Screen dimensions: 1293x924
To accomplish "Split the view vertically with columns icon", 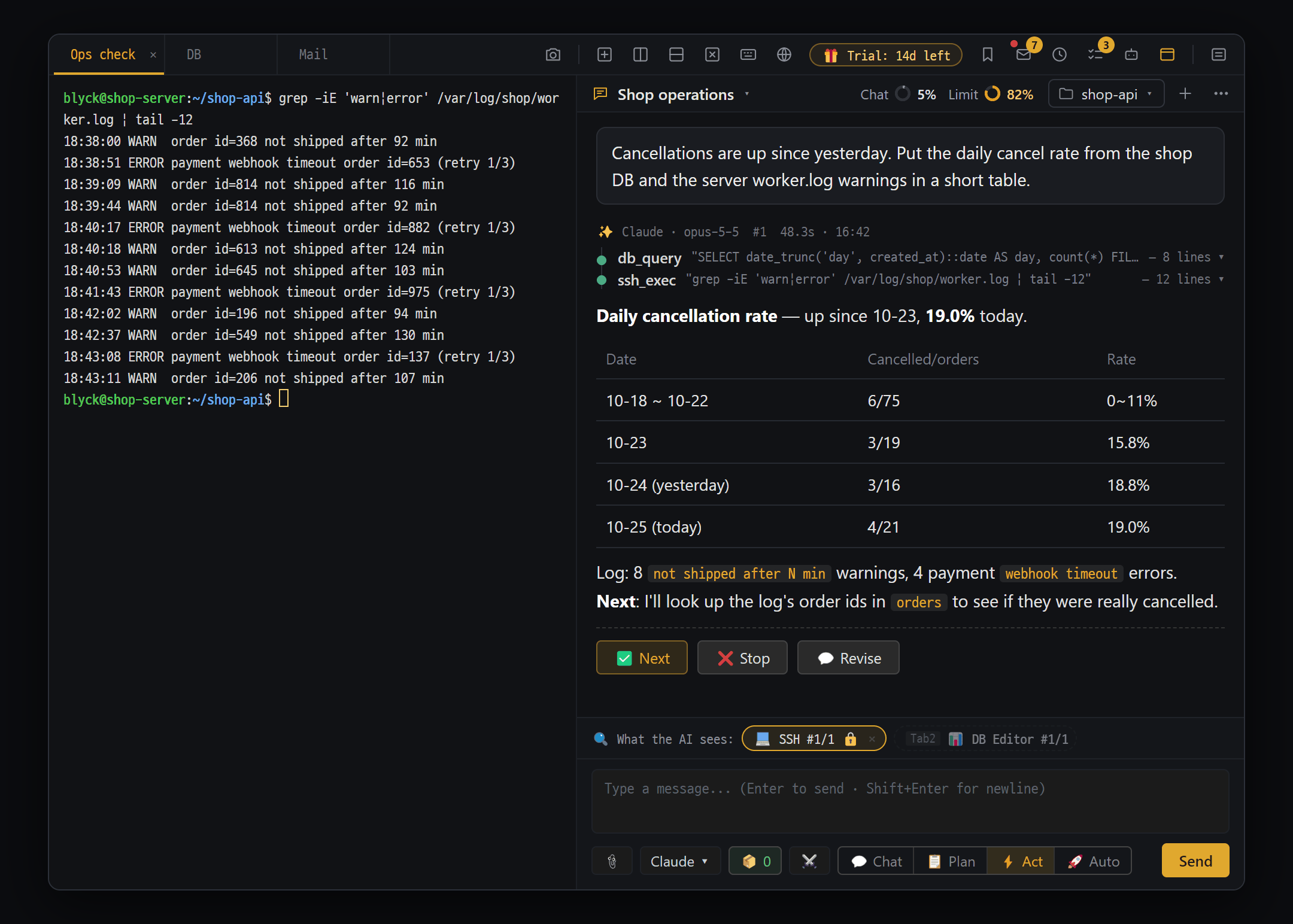I will click(641, 55).
